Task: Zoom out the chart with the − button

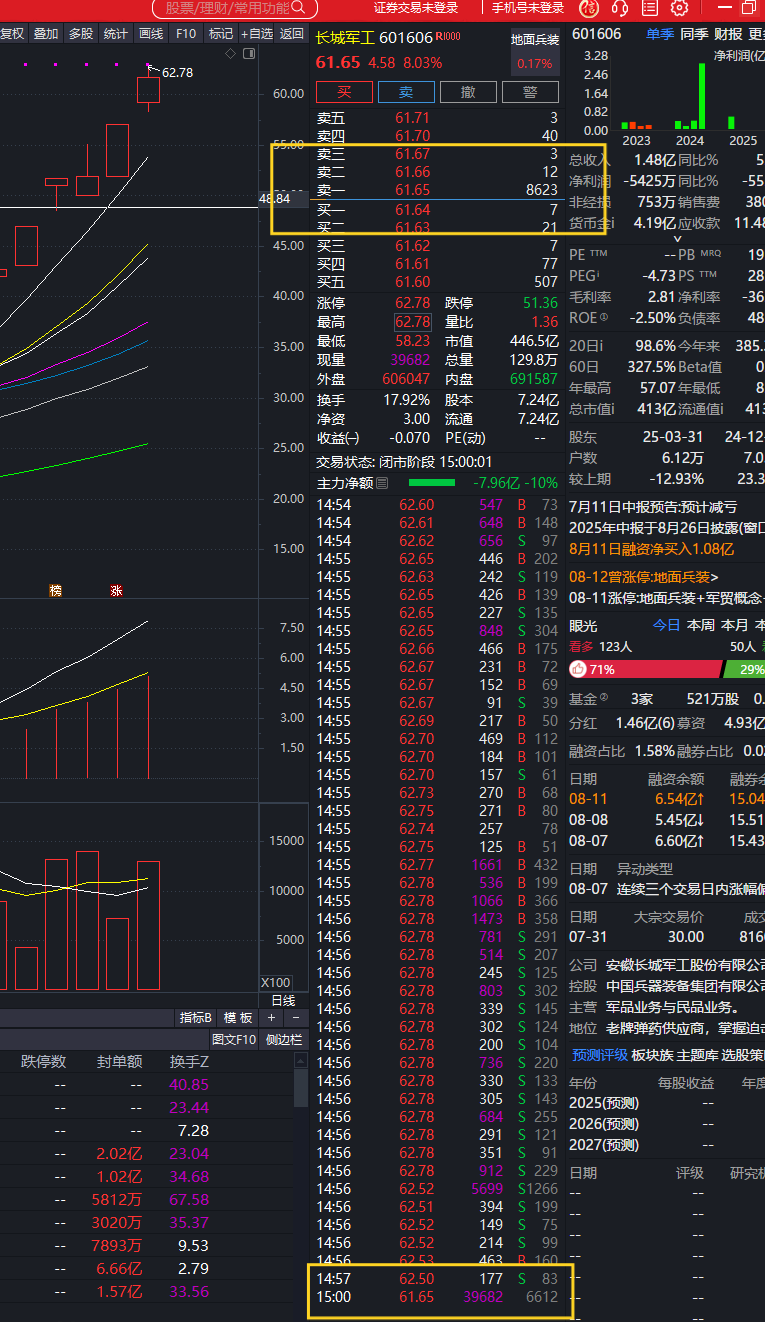Action: [295, 1017]
